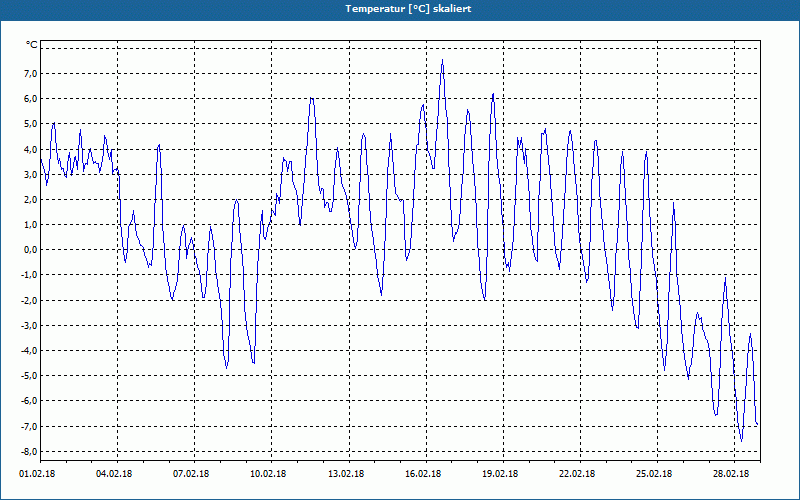
Task: Click the 2,0 y-axis label
Action: pos(31,199)
